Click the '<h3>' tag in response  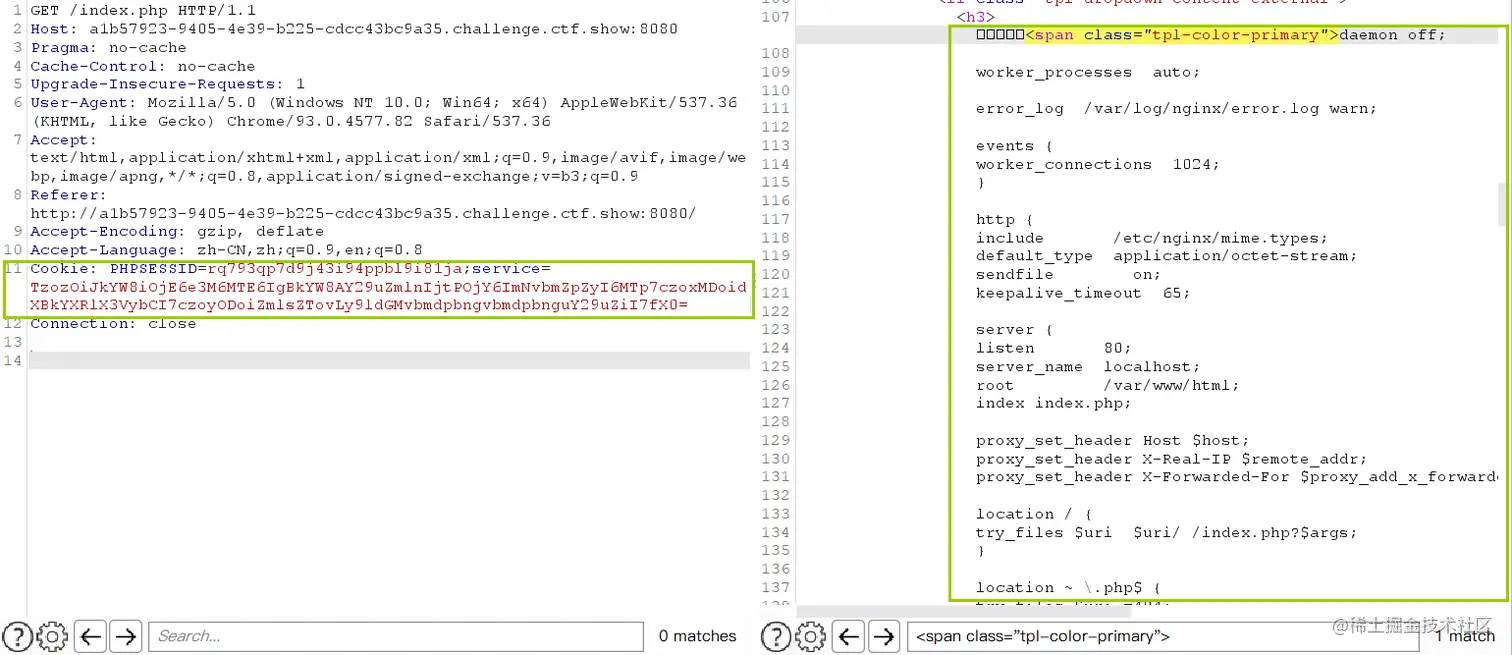tap(976, 17)
